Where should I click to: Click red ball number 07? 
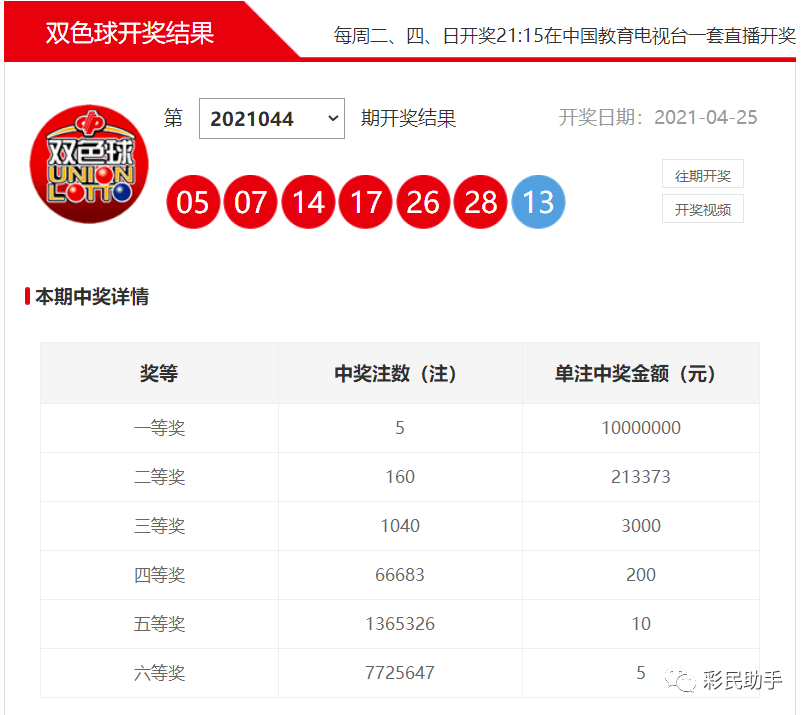[250, 202]
